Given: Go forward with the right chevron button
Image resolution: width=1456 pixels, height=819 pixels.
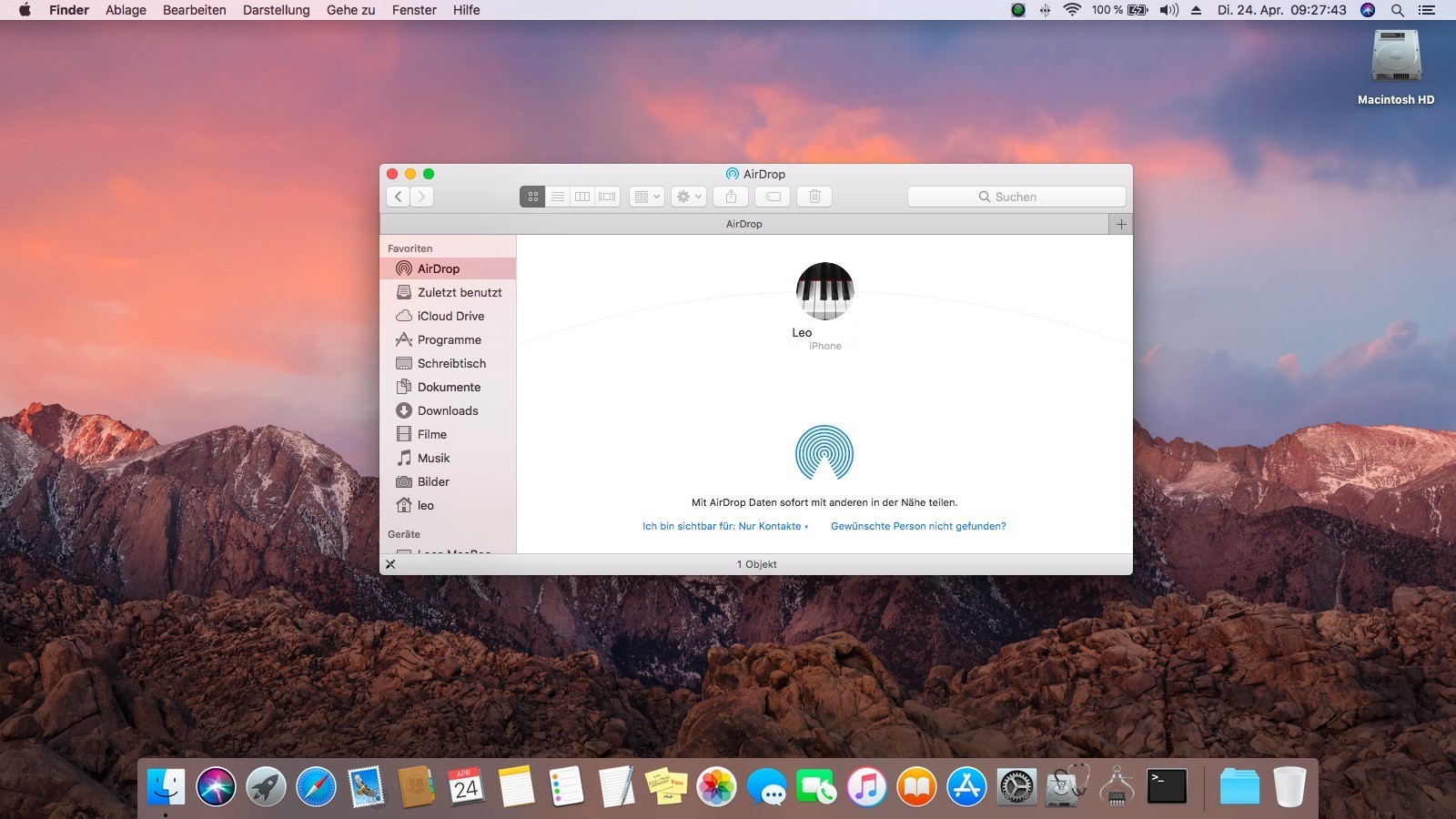Looking at the screenshot, I should click(x=421, y=197).
